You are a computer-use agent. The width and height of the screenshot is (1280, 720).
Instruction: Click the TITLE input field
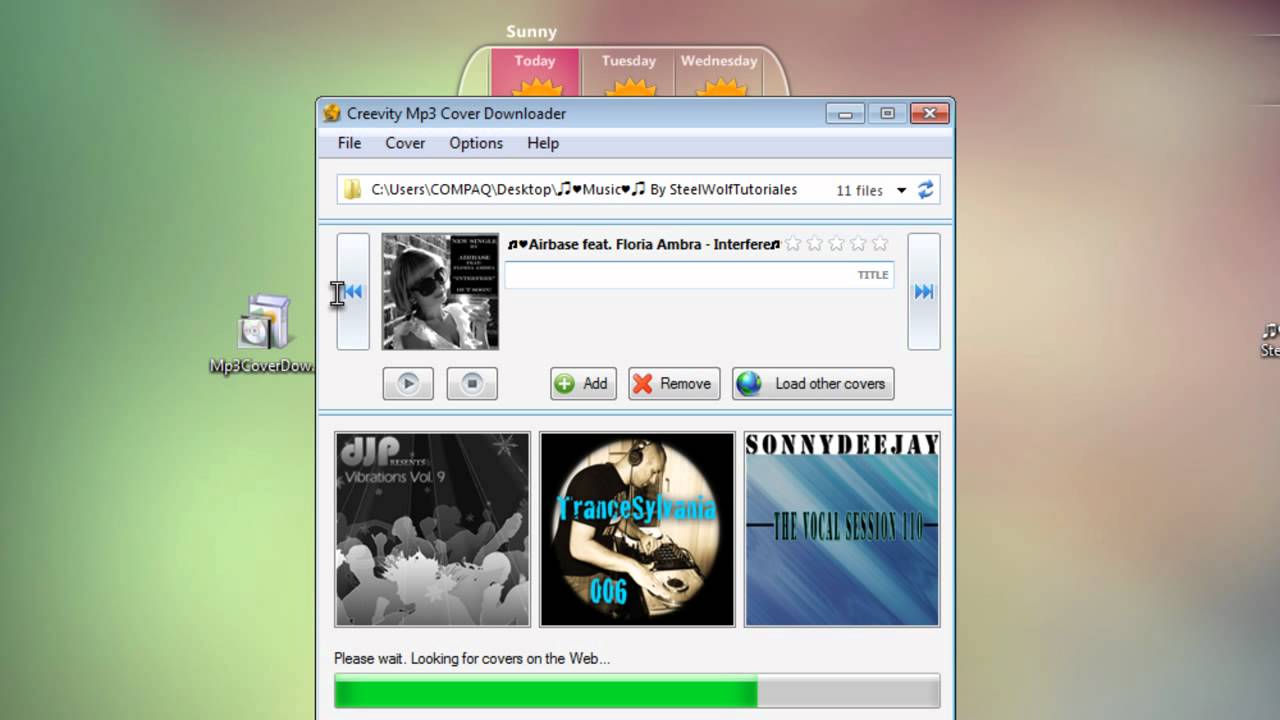698,275
